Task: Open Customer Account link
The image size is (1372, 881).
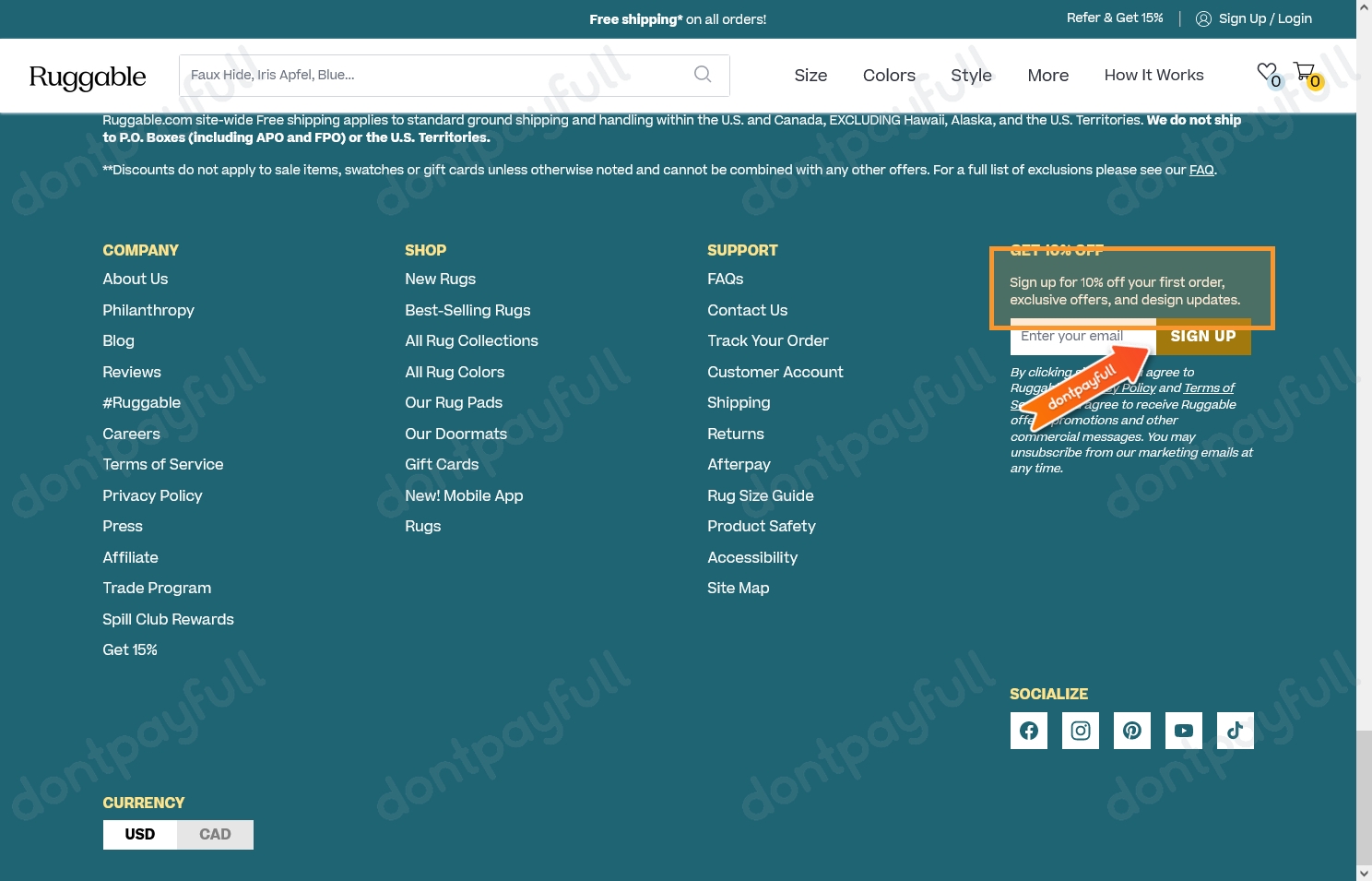Action: click(775, 372)
